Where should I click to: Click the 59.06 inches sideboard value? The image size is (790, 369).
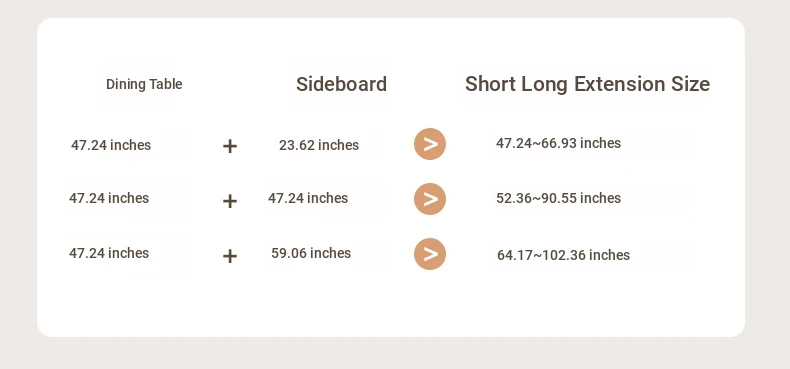click(x=311, y=253)
